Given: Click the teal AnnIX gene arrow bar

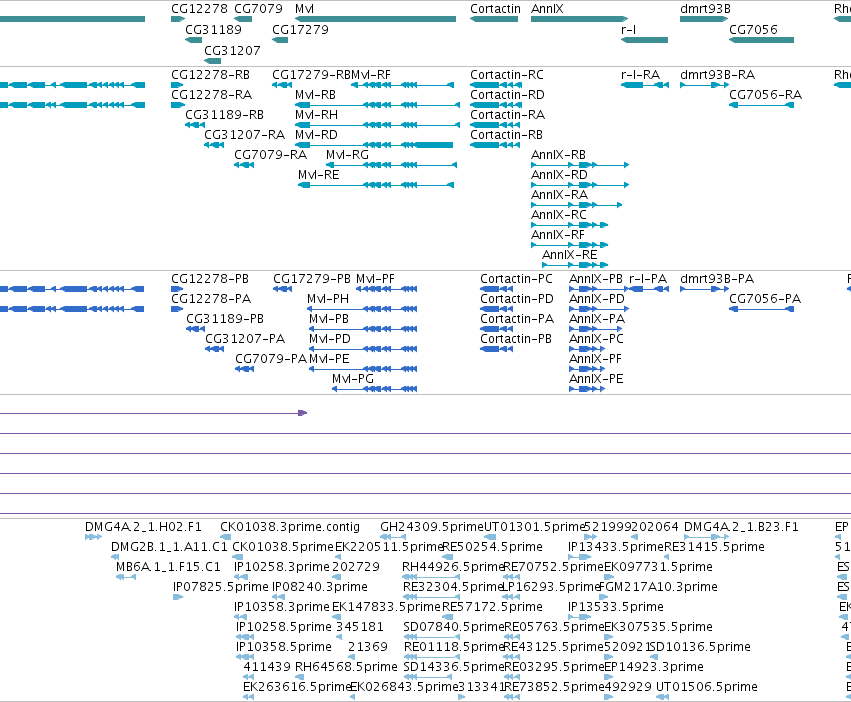Looking at the screenshot, I should pyautogui.click(x=580, y=19).
